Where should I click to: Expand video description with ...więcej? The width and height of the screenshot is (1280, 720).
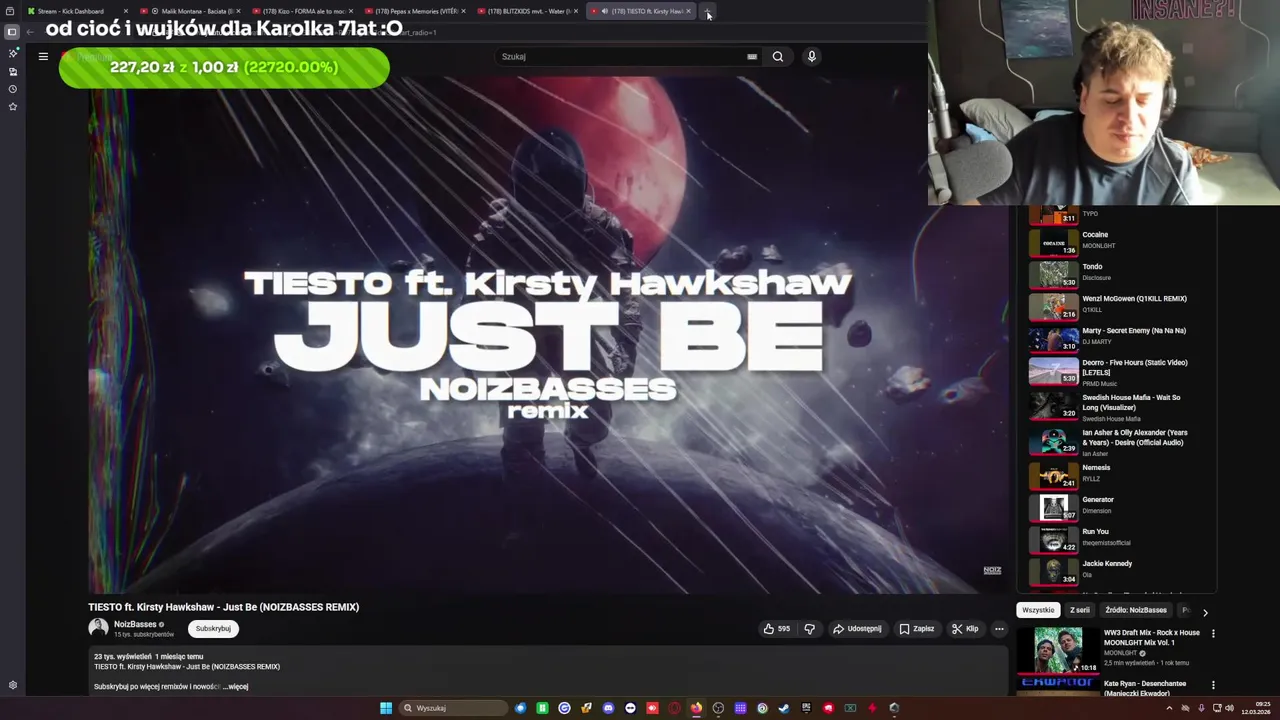click(236, 687)
